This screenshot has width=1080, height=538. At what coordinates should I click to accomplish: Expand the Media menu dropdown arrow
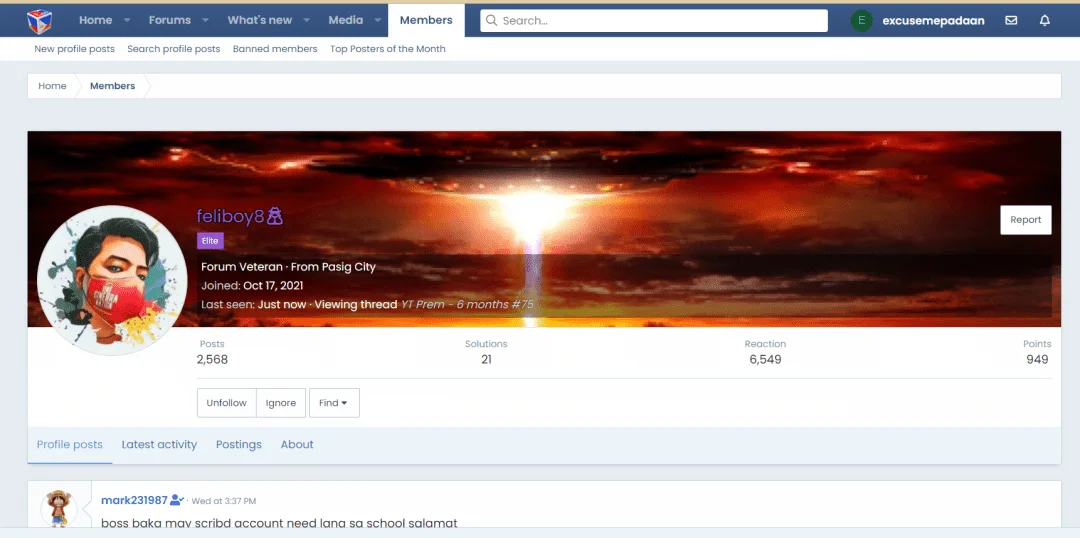coord(377,21)
